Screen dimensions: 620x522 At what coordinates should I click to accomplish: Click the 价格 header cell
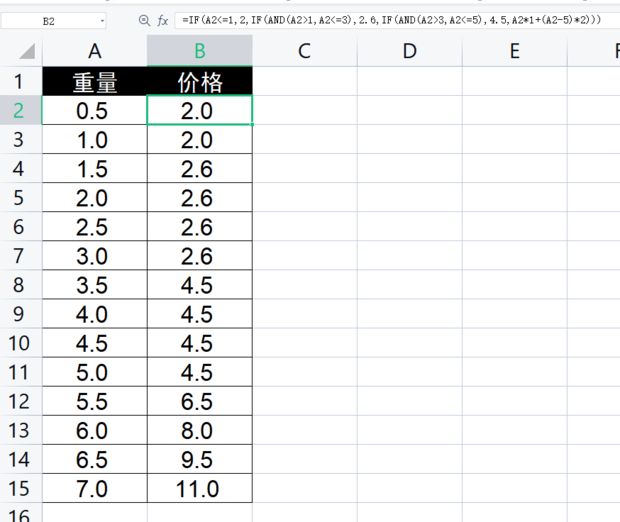coord(200,81)
